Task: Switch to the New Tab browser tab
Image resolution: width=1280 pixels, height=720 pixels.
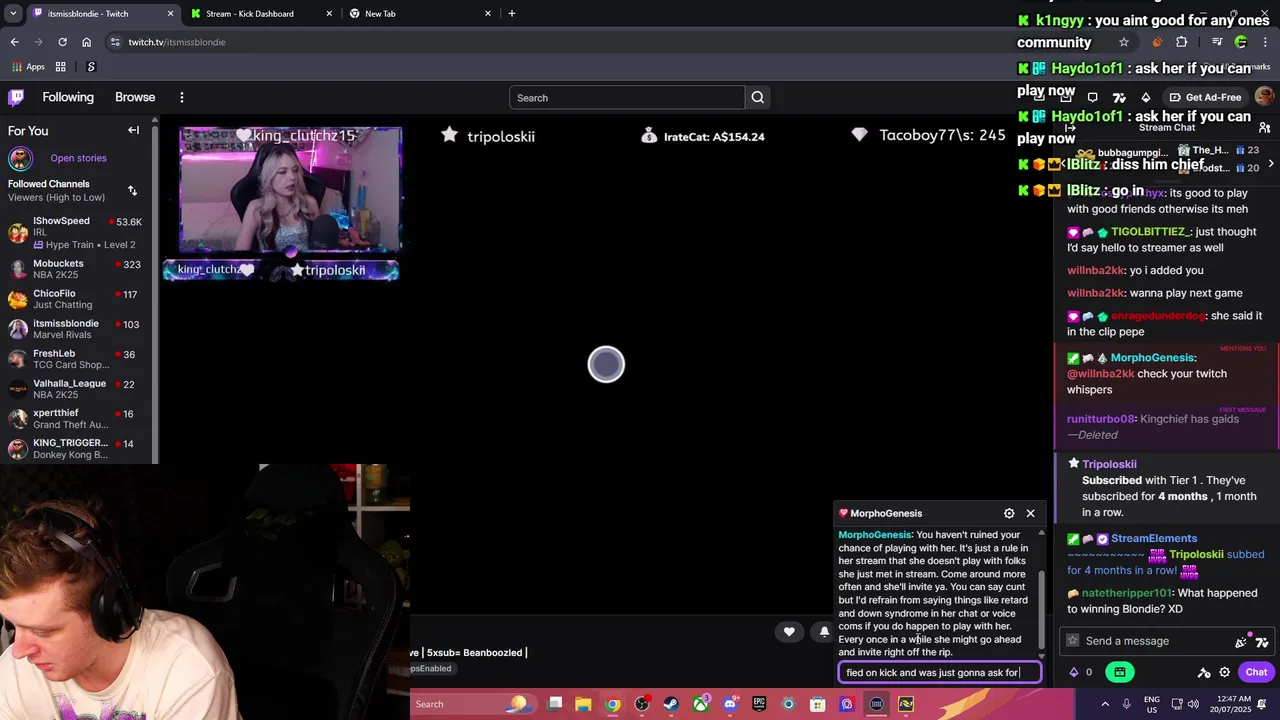Action: pyautogui.click(x=418, y=14)
